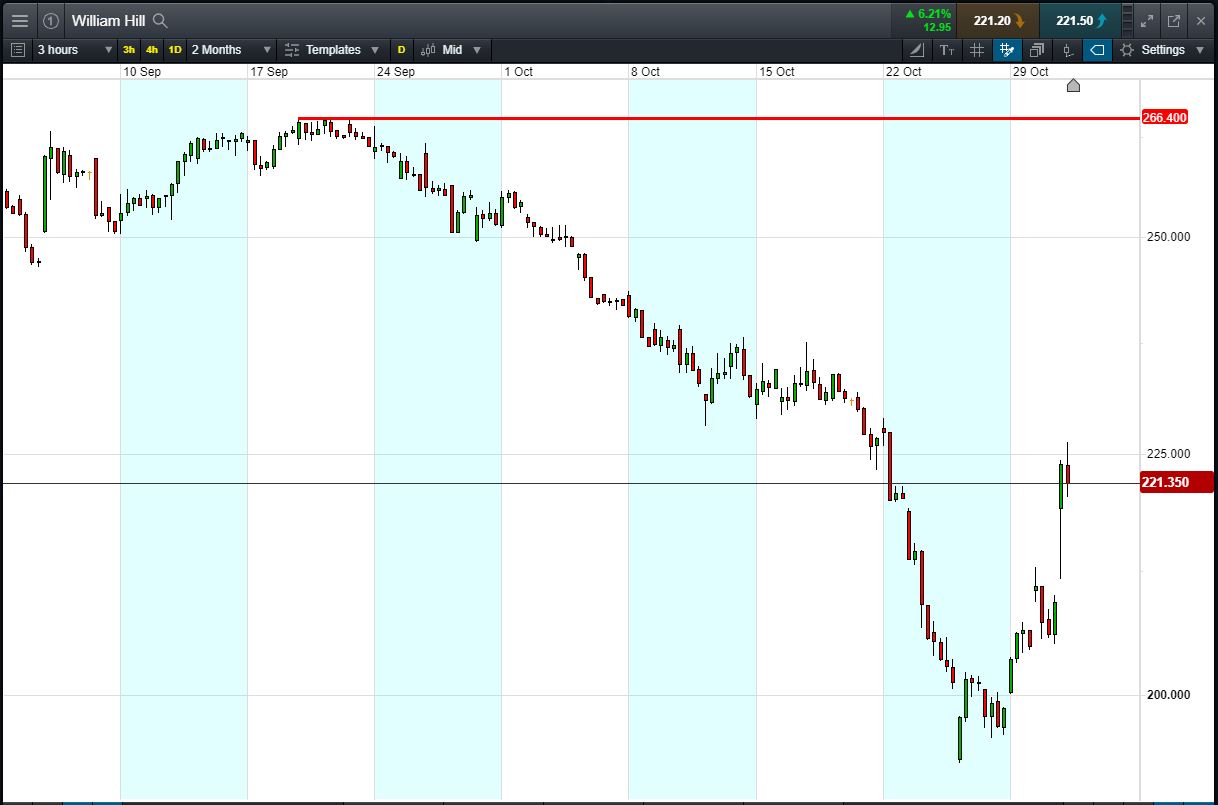Screen dimensions: 1218x805
Task: Open the Mid price type dropdown
Action: click(x=451, y=49)
